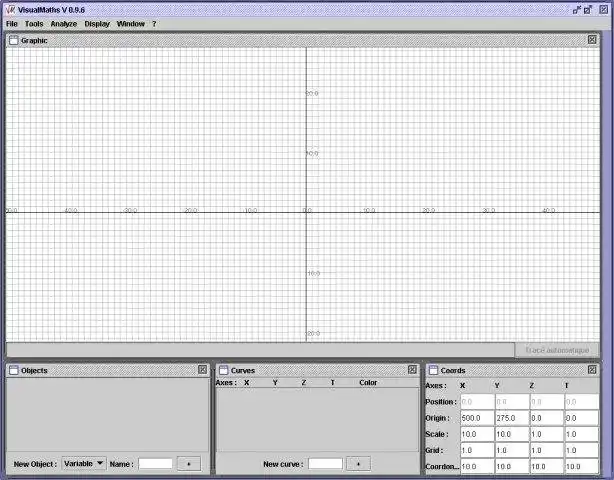This screenshot has width=614, height=480.
Task: Click the Objects panel title
Action: (34, 370)
